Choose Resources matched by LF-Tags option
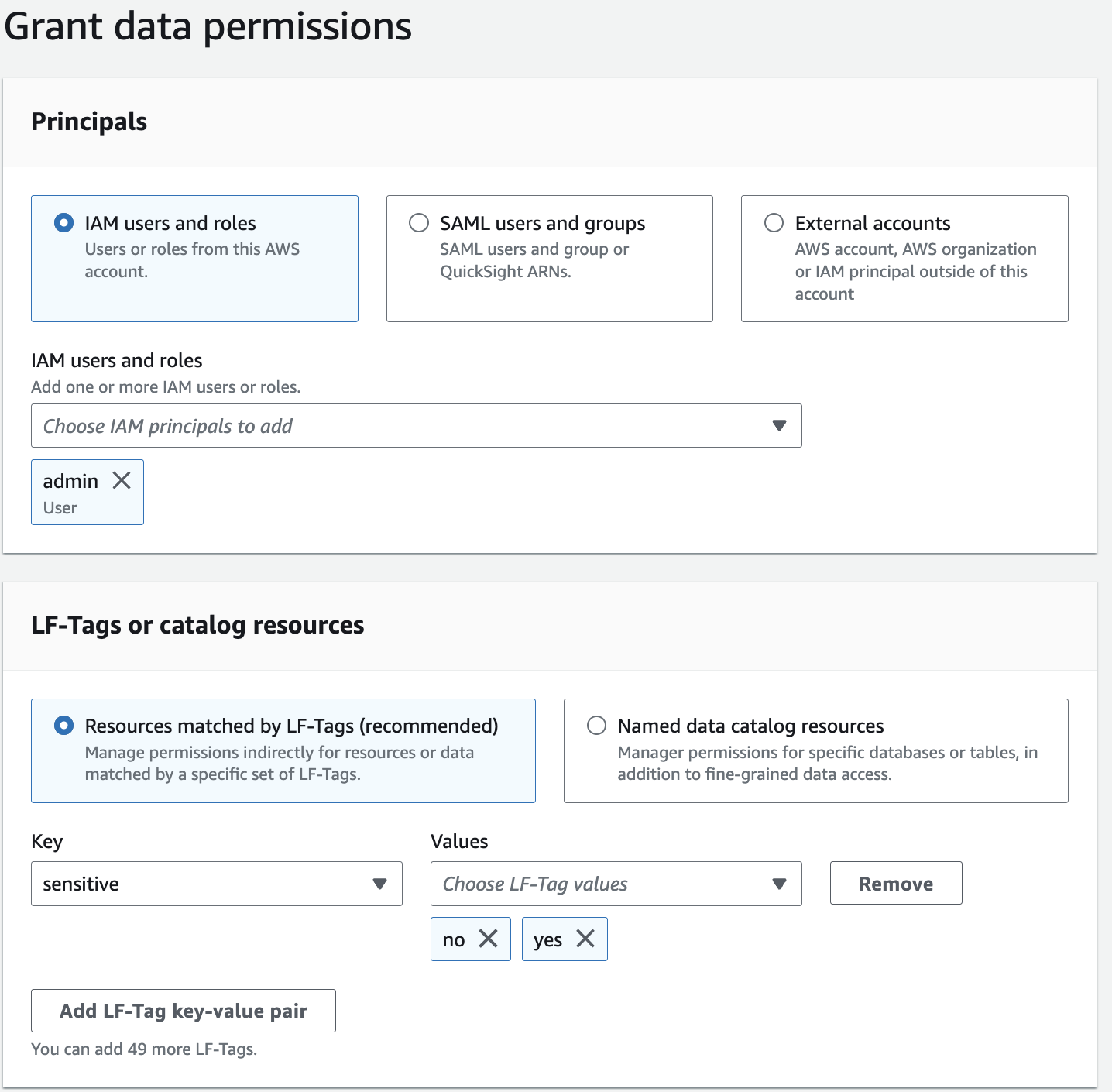Screen dimensions: 1112x1092 [x=64, y=726]
